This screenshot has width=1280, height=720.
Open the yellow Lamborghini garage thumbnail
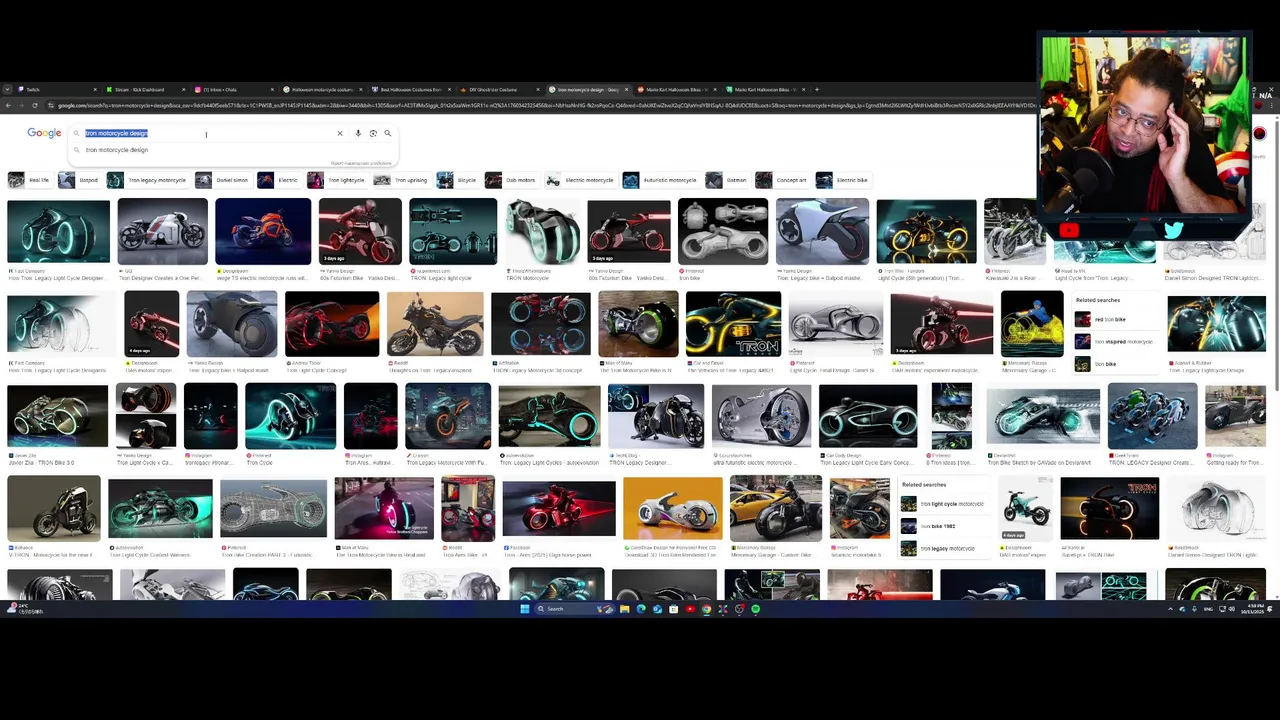[x=775, y=508]
